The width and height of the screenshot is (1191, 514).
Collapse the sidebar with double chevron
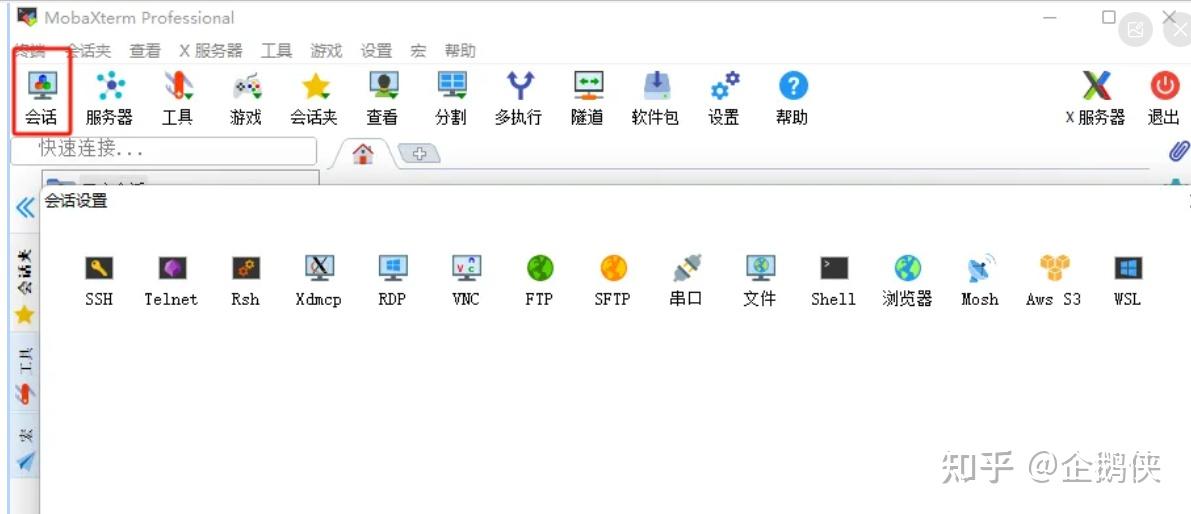click(x=25, y=207)
